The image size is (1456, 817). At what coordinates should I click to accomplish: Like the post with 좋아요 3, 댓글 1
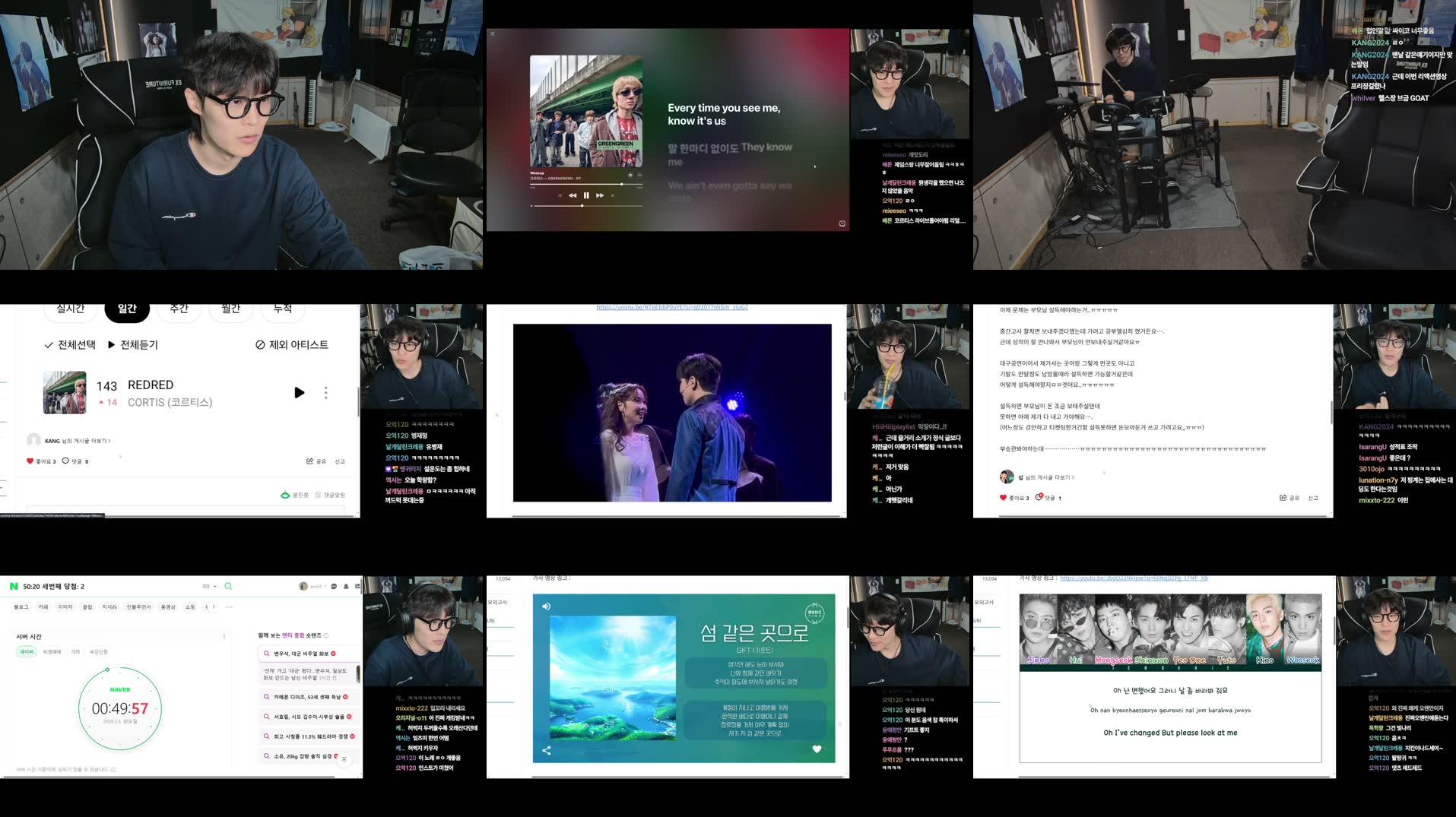click(1014, 498)
